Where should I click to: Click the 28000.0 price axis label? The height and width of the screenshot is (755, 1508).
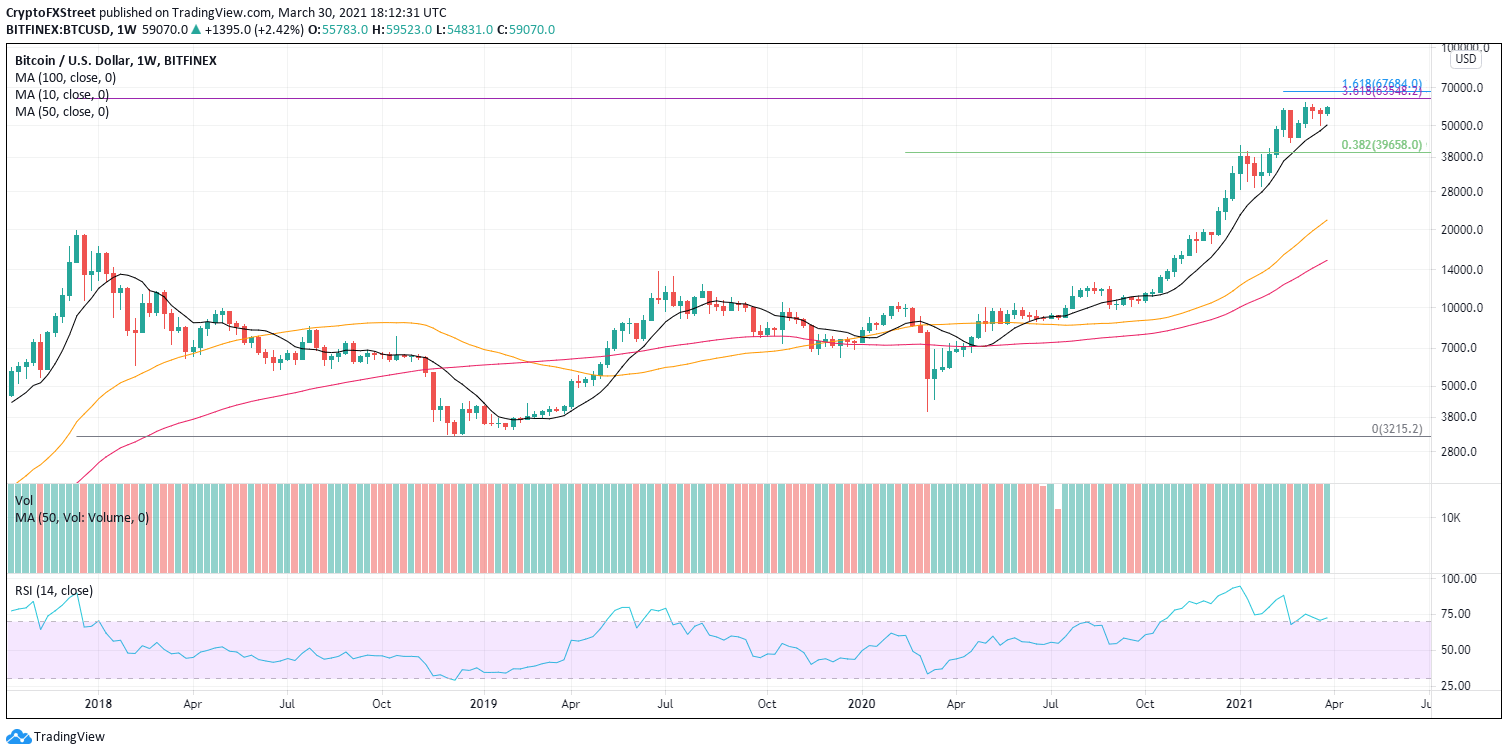click(x=1461, y=192)
